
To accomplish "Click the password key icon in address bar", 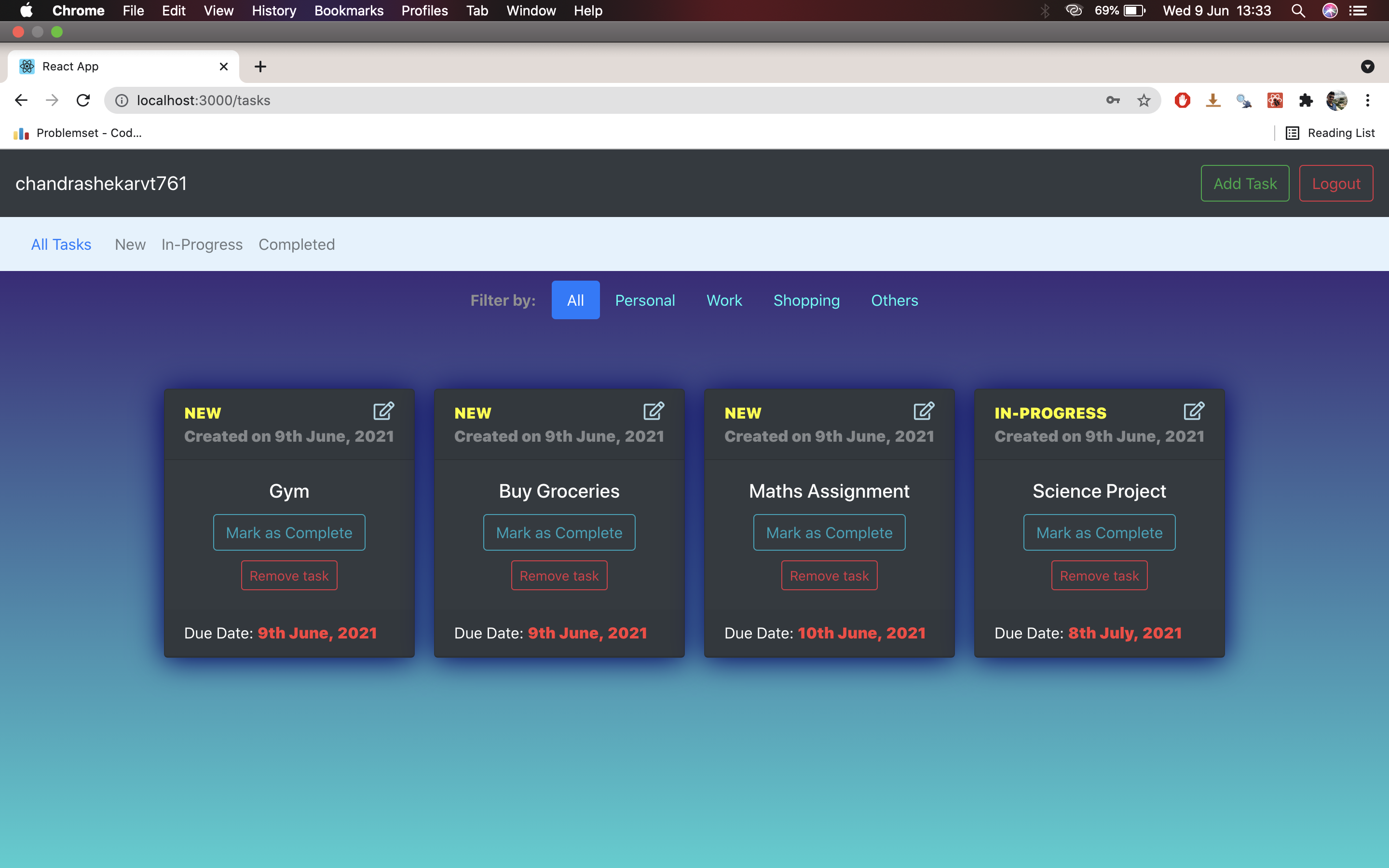I will tap(1113, 100).
